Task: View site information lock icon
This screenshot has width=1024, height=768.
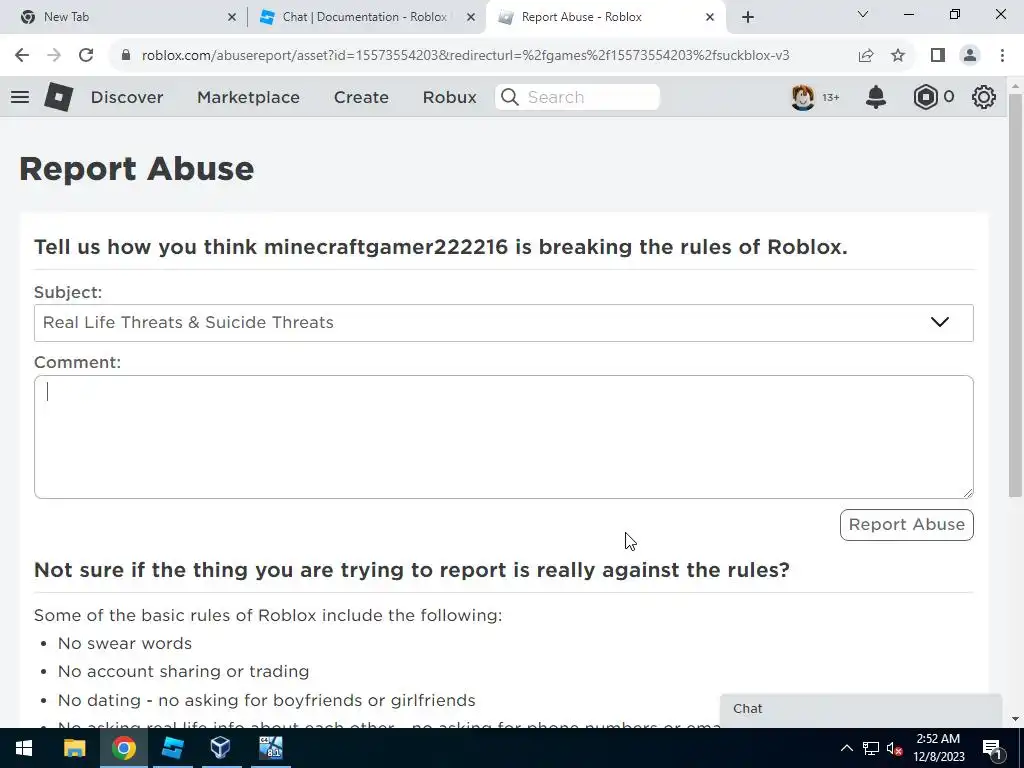Action: 126,56
